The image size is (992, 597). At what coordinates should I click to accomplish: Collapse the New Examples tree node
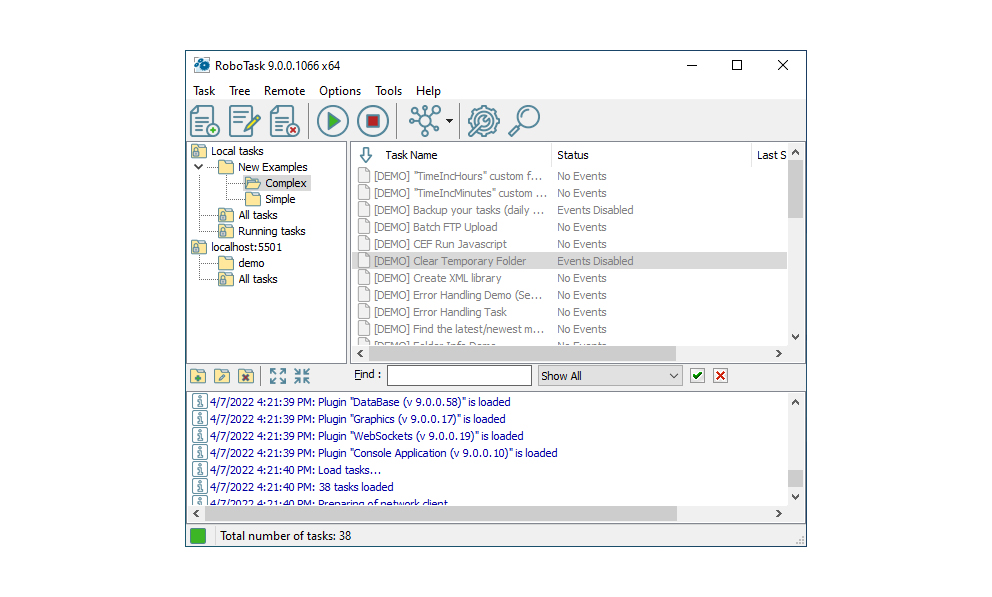pos(199,167)
